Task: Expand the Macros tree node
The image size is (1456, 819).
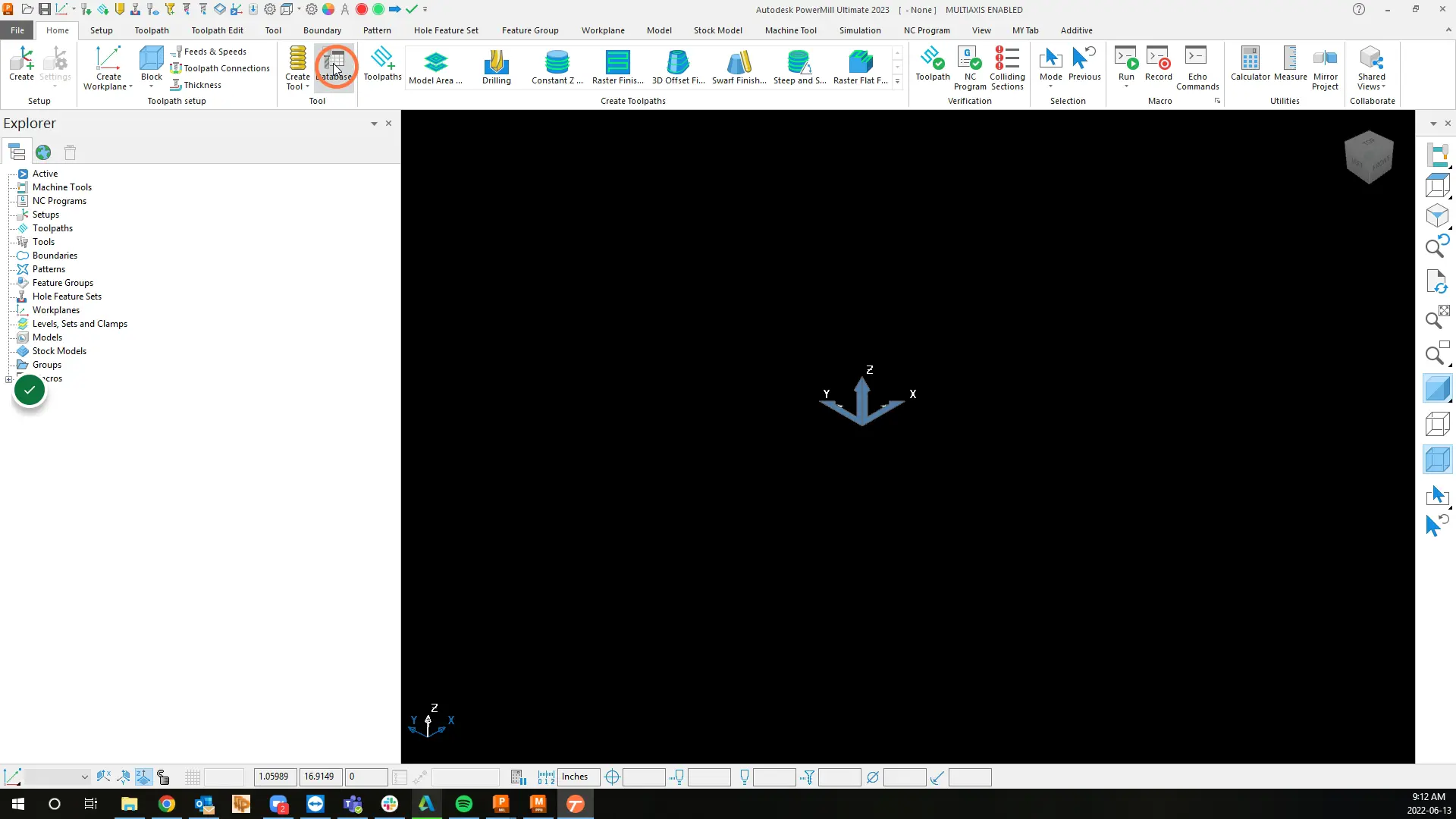Action: (x=9, y=379)
